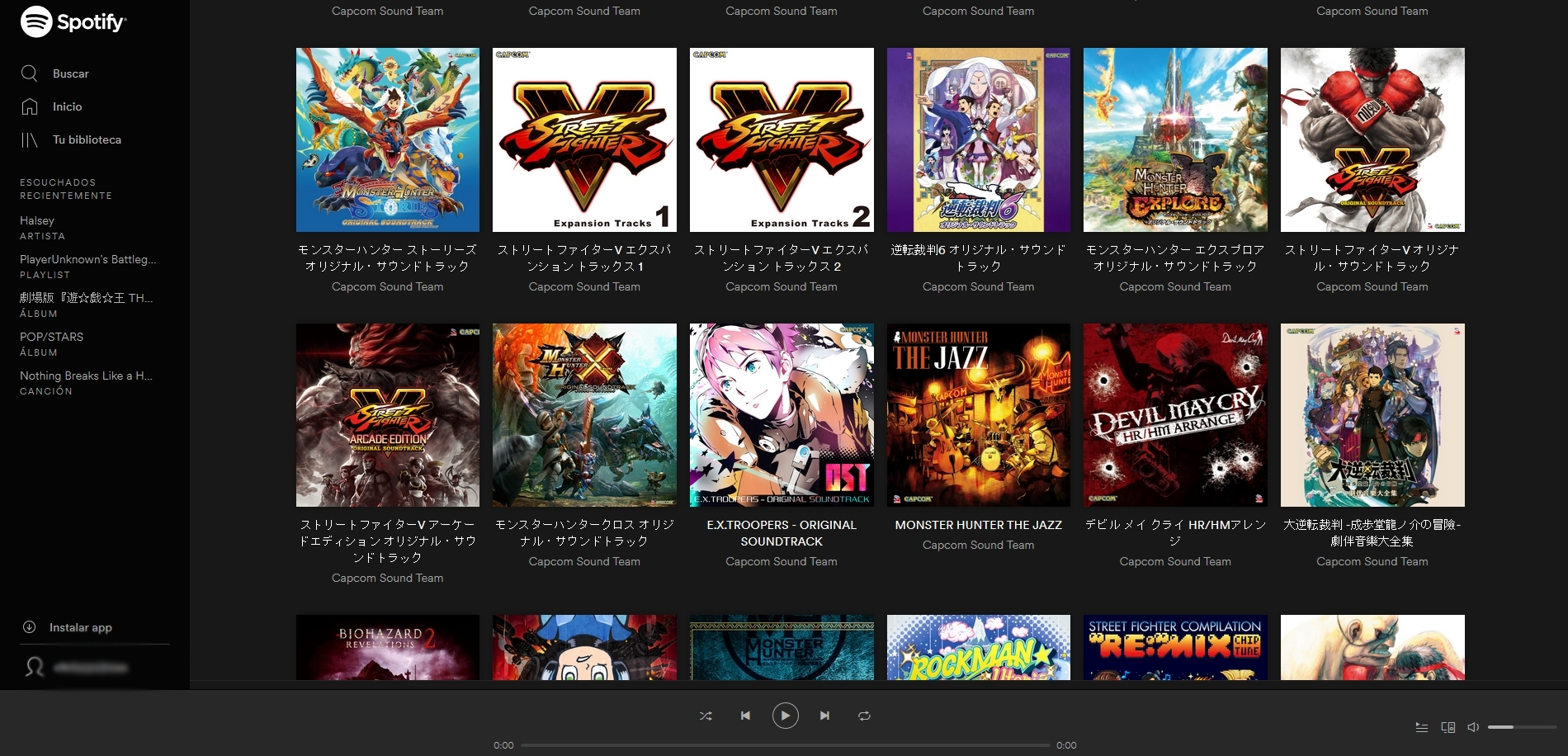The width and height of the screenshot is (1568, 756).
Task: Click Capcom Sound Team under 逆転裁判6 title
Action: point(979,286)
